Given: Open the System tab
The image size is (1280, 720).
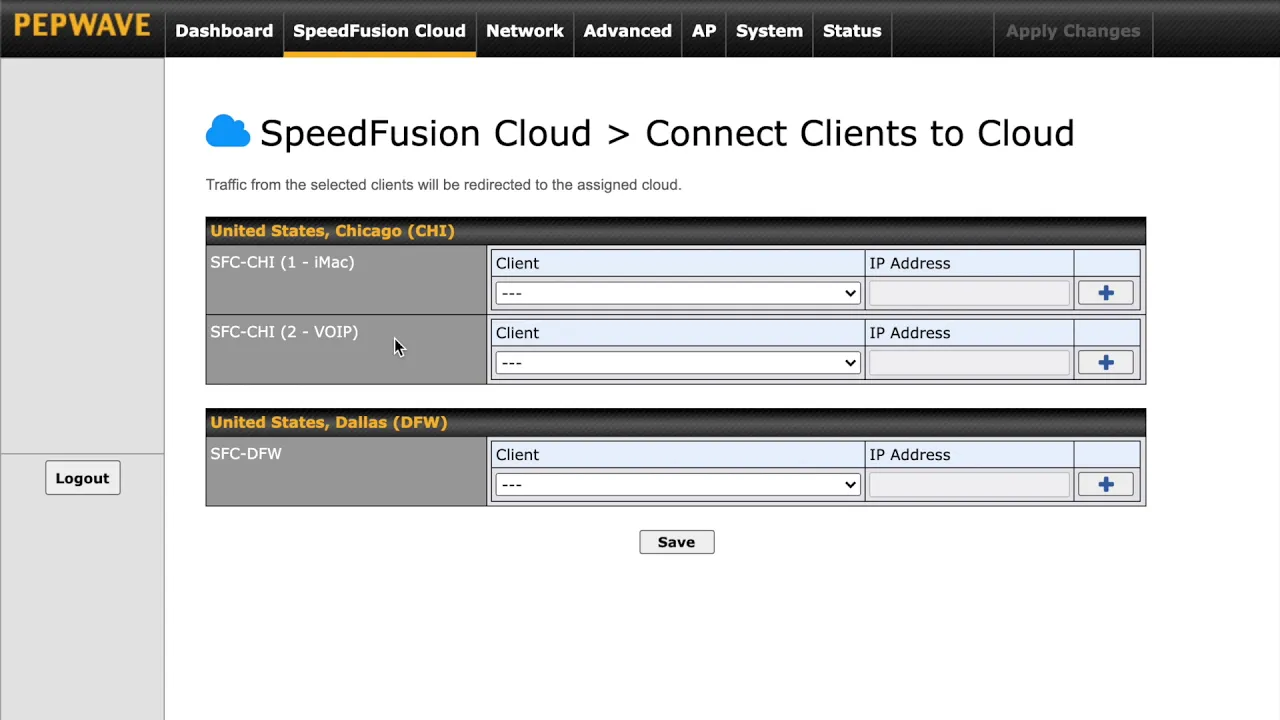Looking at the screenshot, I should click(x=769, y=30).
